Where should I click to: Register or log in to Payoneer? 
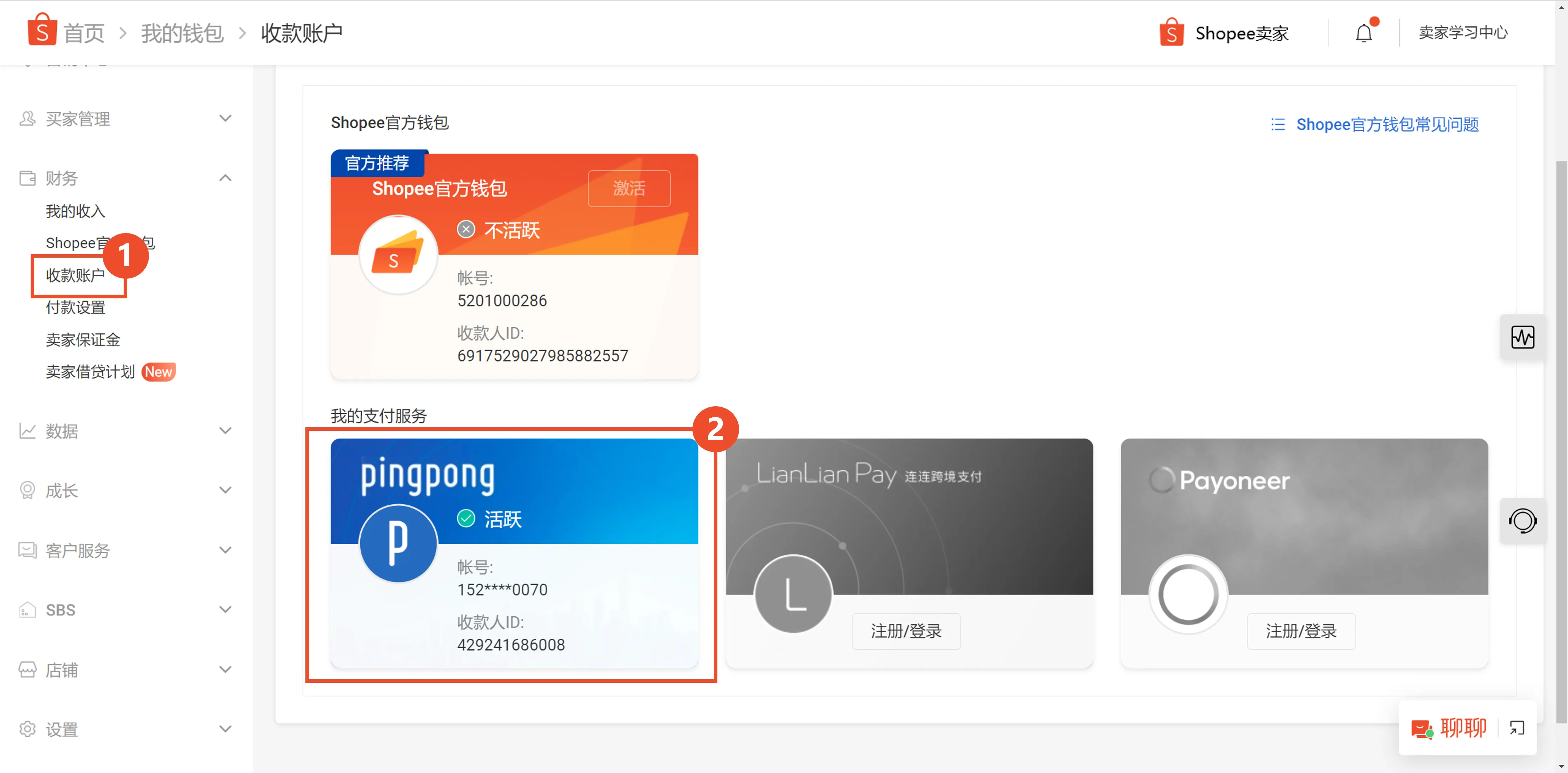pos(1301,631)
